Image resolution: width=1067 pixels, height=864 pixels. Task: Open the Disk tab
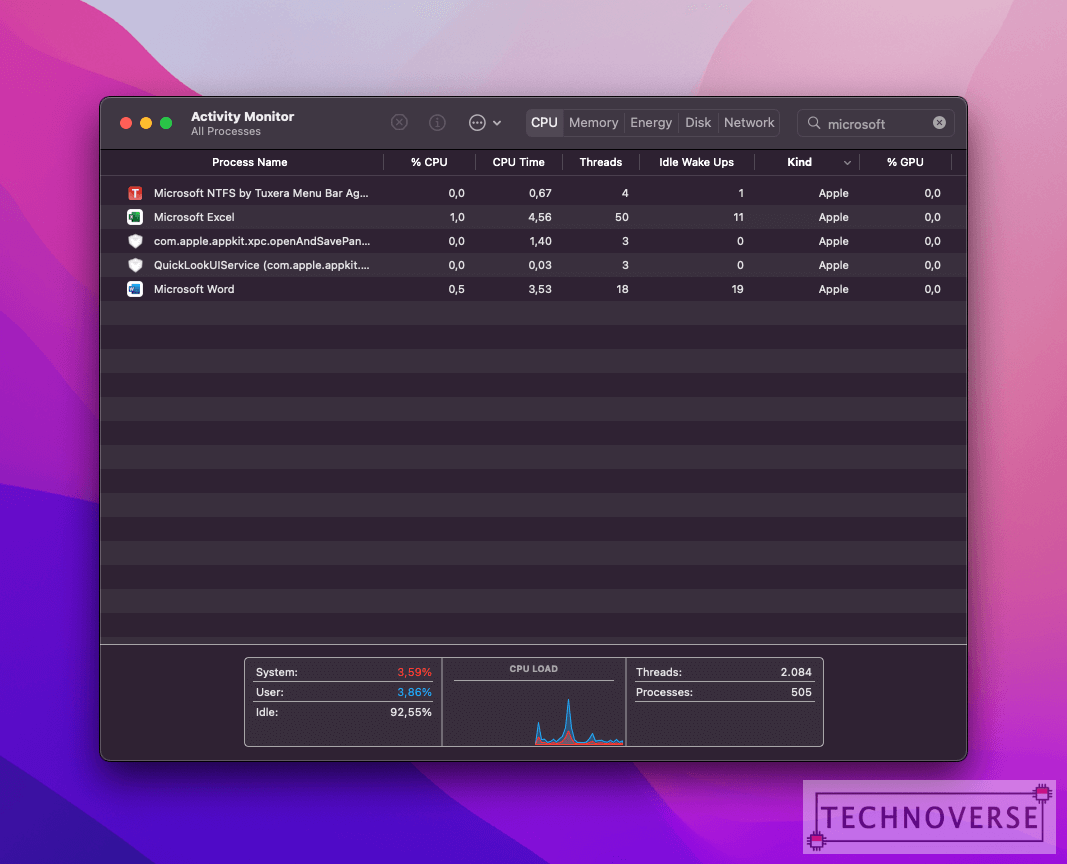[x=697, y=122]
